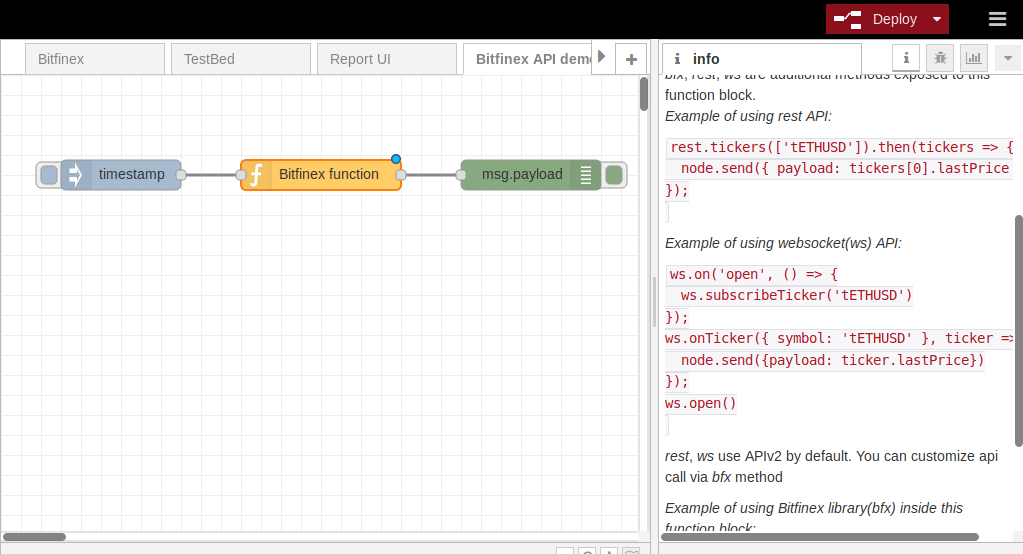Click the Bitfinex function input port
The height and width of the screenshot is (554, 1023).
click(x=241, y=175)
